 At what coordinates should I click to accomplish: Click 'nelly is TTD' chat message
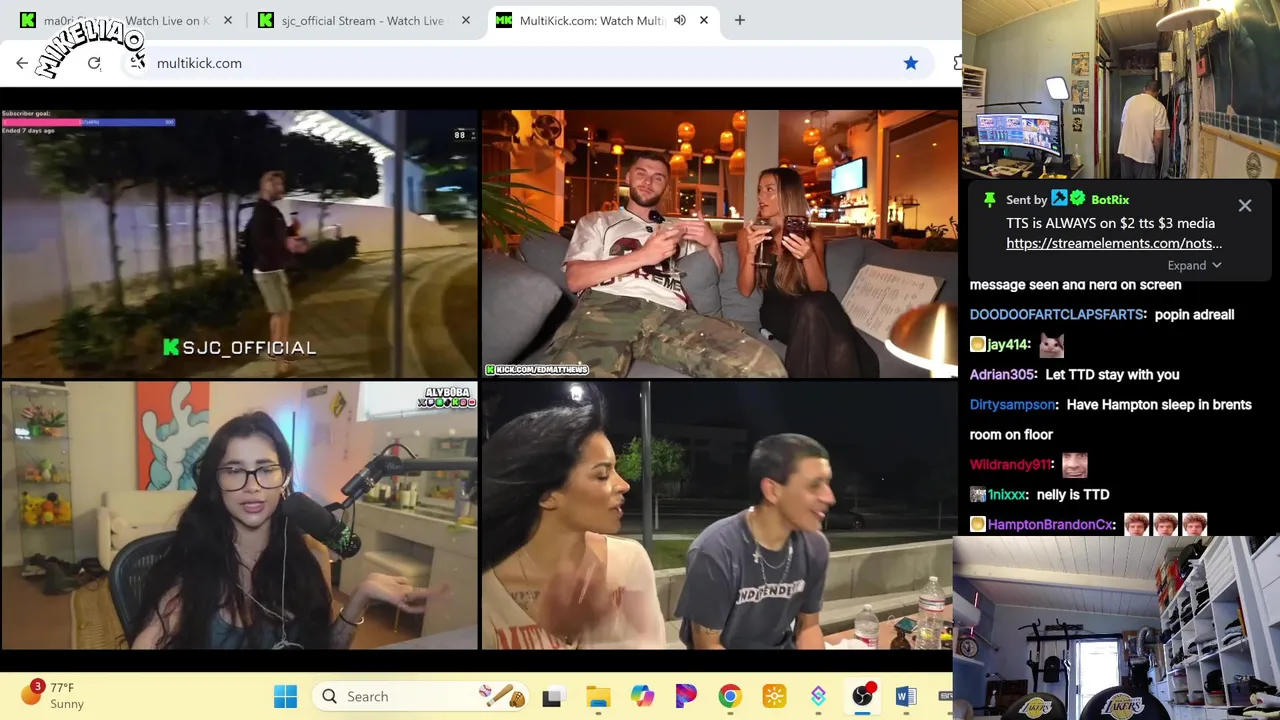1072,495
